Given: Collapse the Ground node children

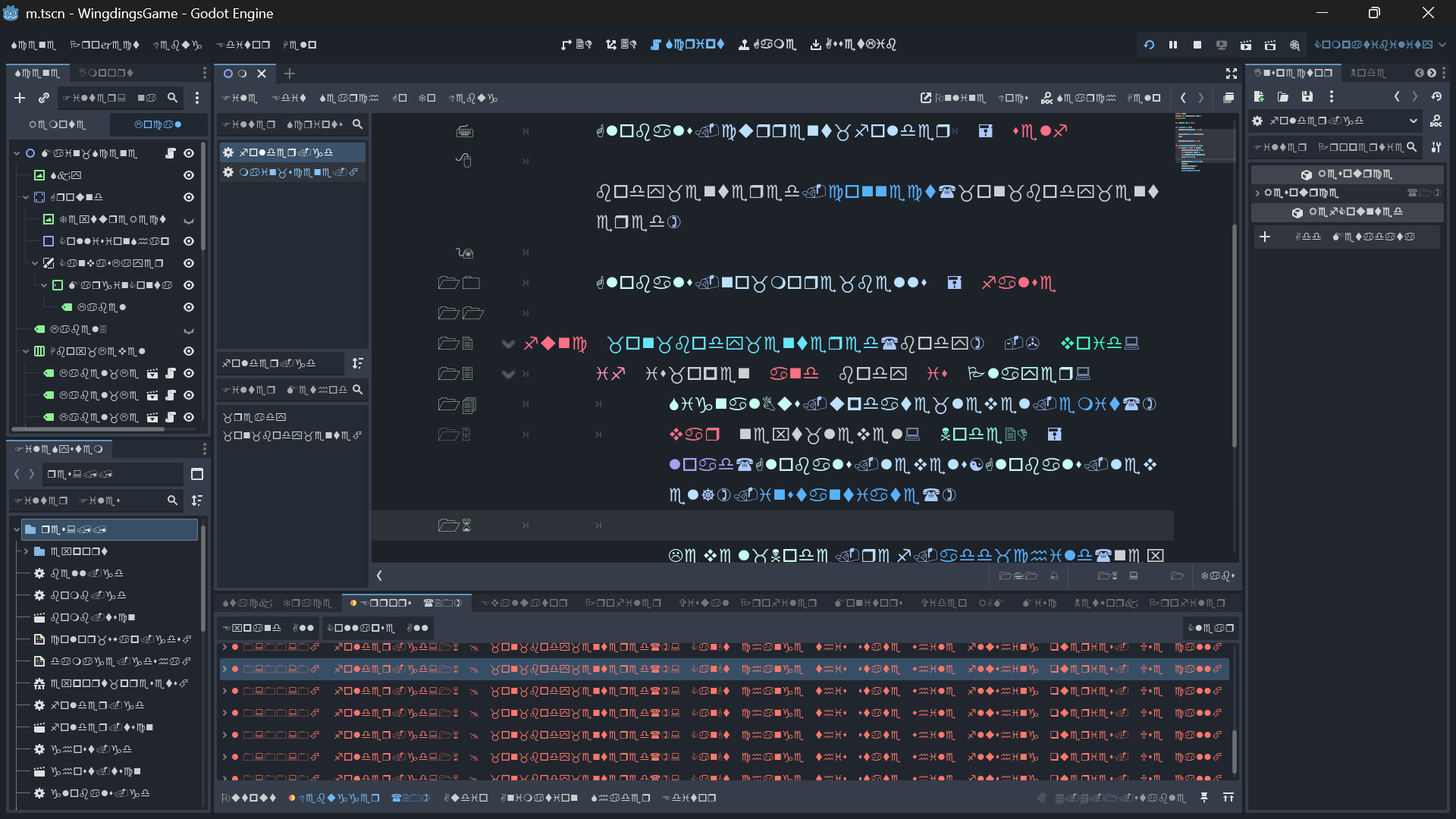Looking at the screenshot, I should pos(26,197).
